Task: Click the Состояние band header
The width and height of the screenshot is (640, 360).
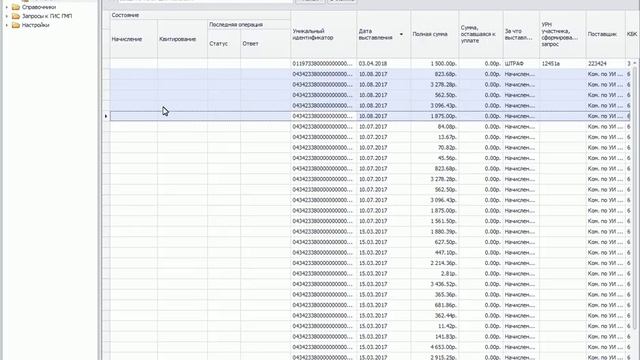Action: [x=200, y=15]
